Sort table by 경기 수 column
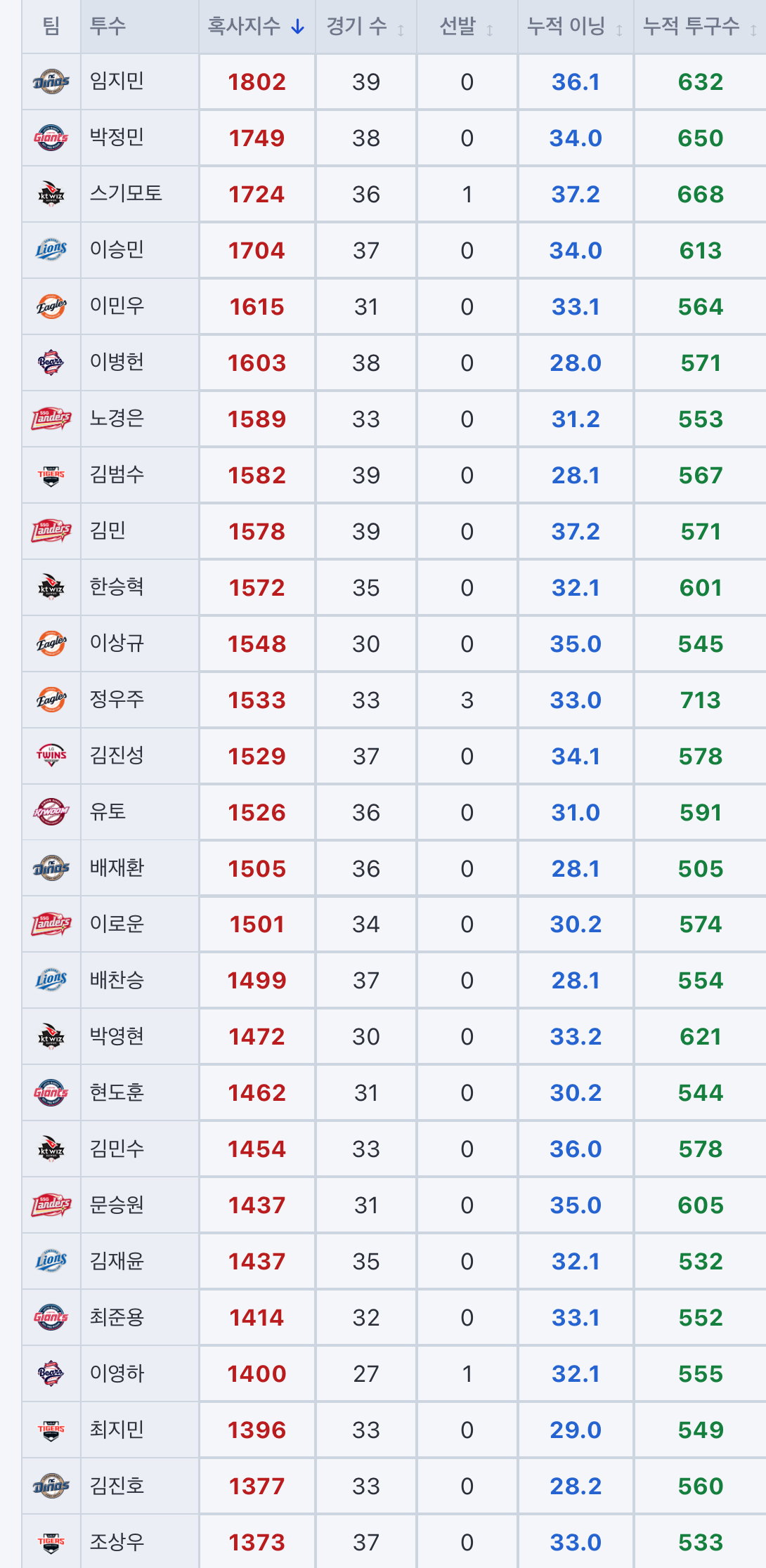 point(365,27)
